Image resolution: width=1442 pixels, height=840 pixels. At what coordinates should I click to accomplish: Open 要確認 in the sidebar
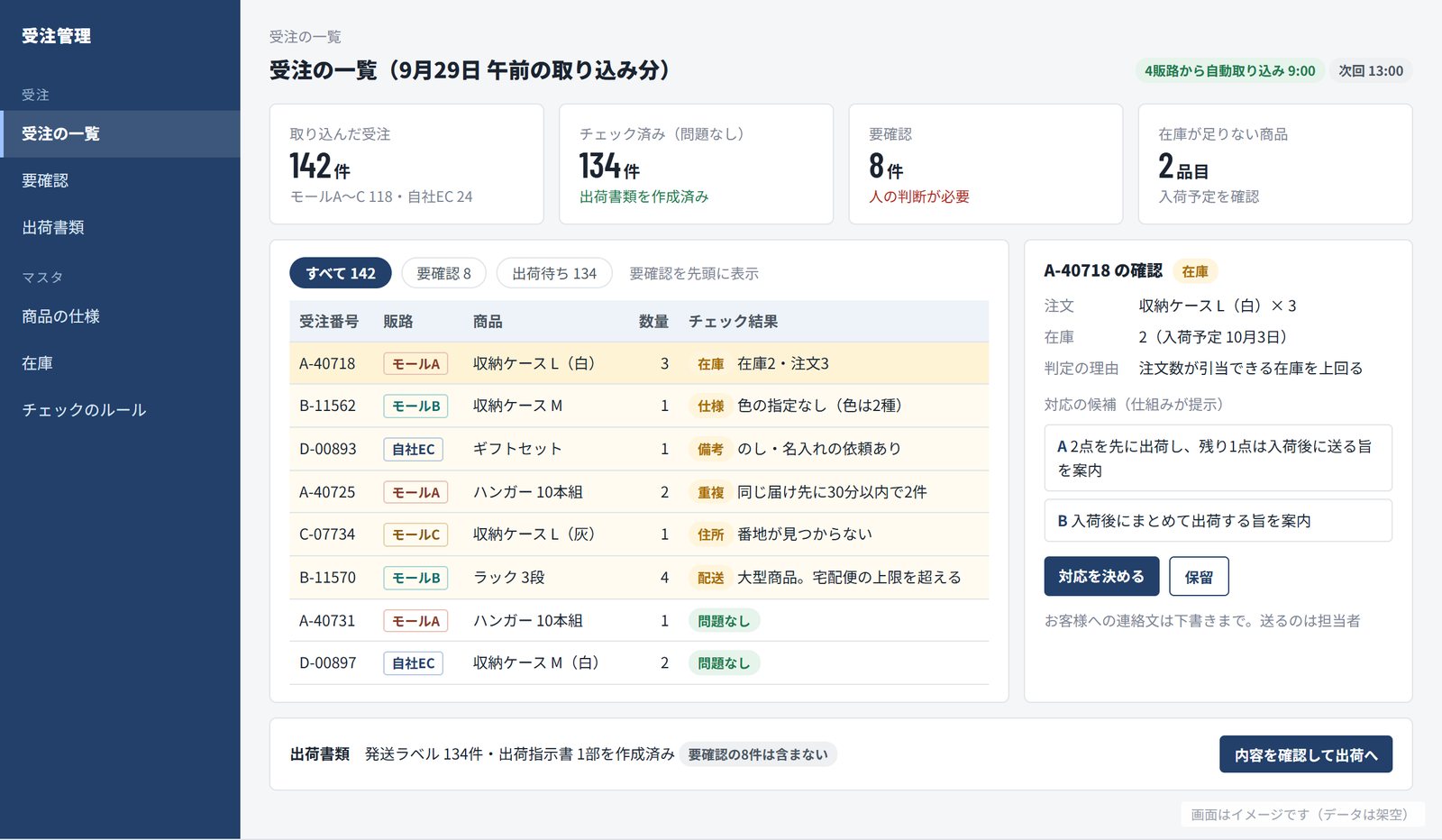tap(120, 180)
